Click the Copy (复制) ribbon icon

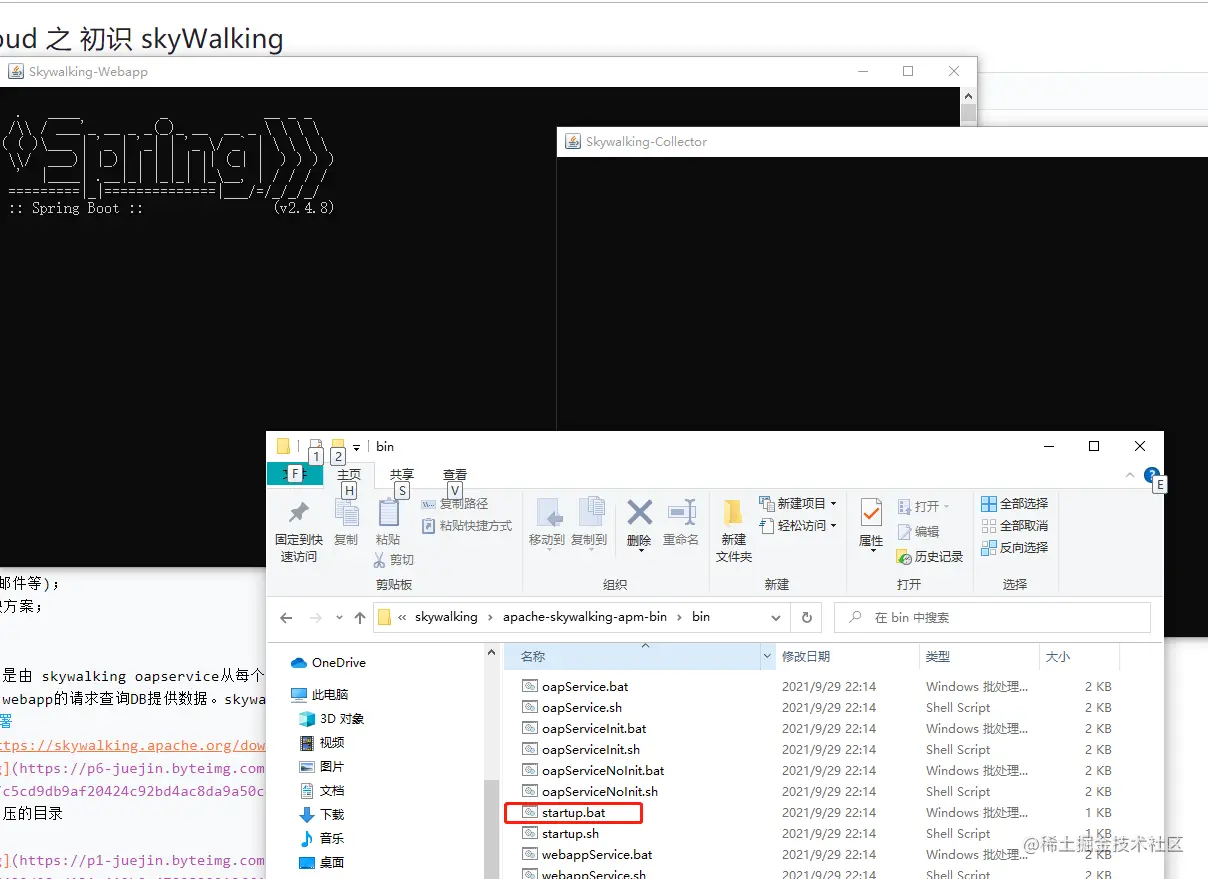point(346,513)
